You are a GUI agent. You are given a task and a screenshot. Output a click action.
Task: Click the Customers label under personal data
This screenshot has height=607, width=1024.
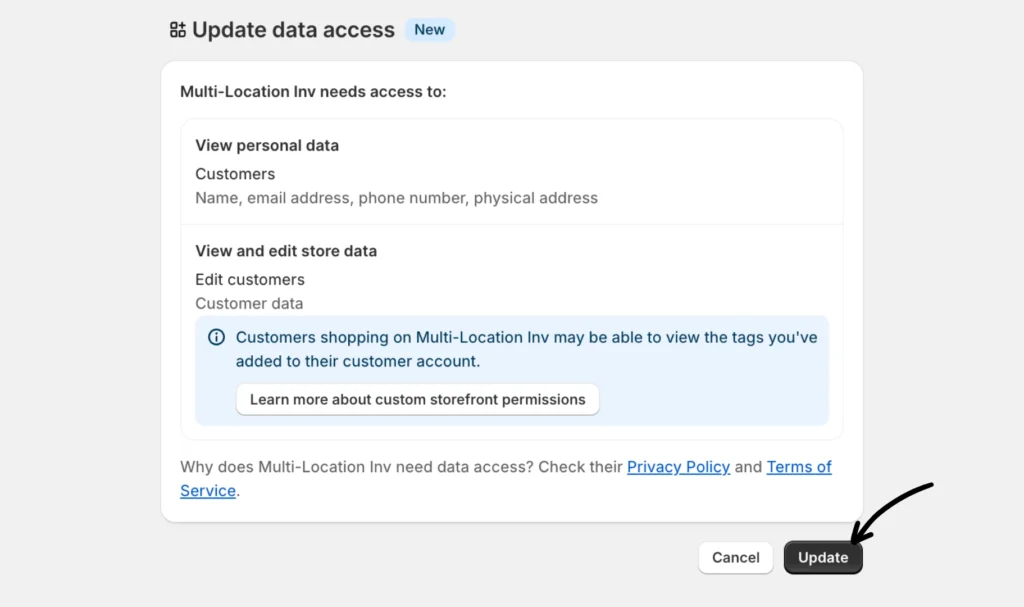coord(235,174)
